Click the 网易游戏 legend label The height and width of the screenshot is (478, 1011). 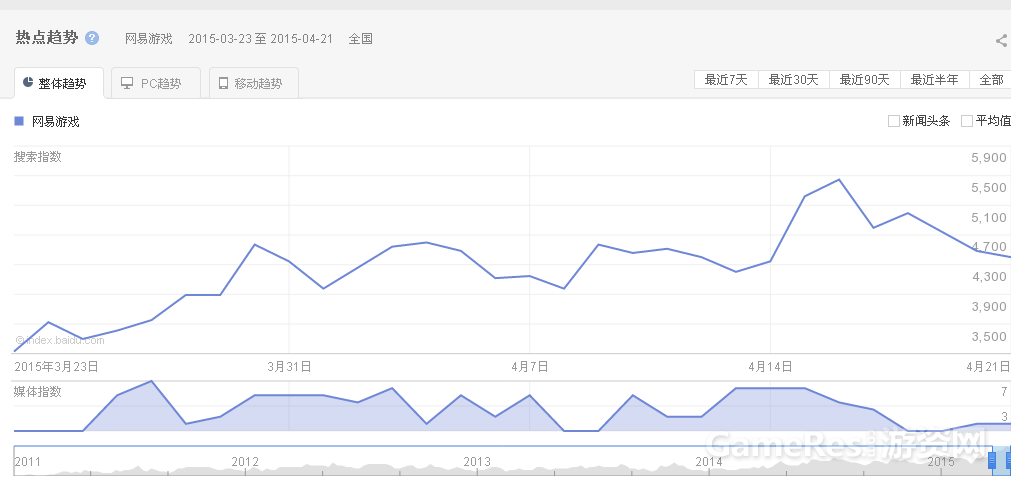(x=55, y=121)
